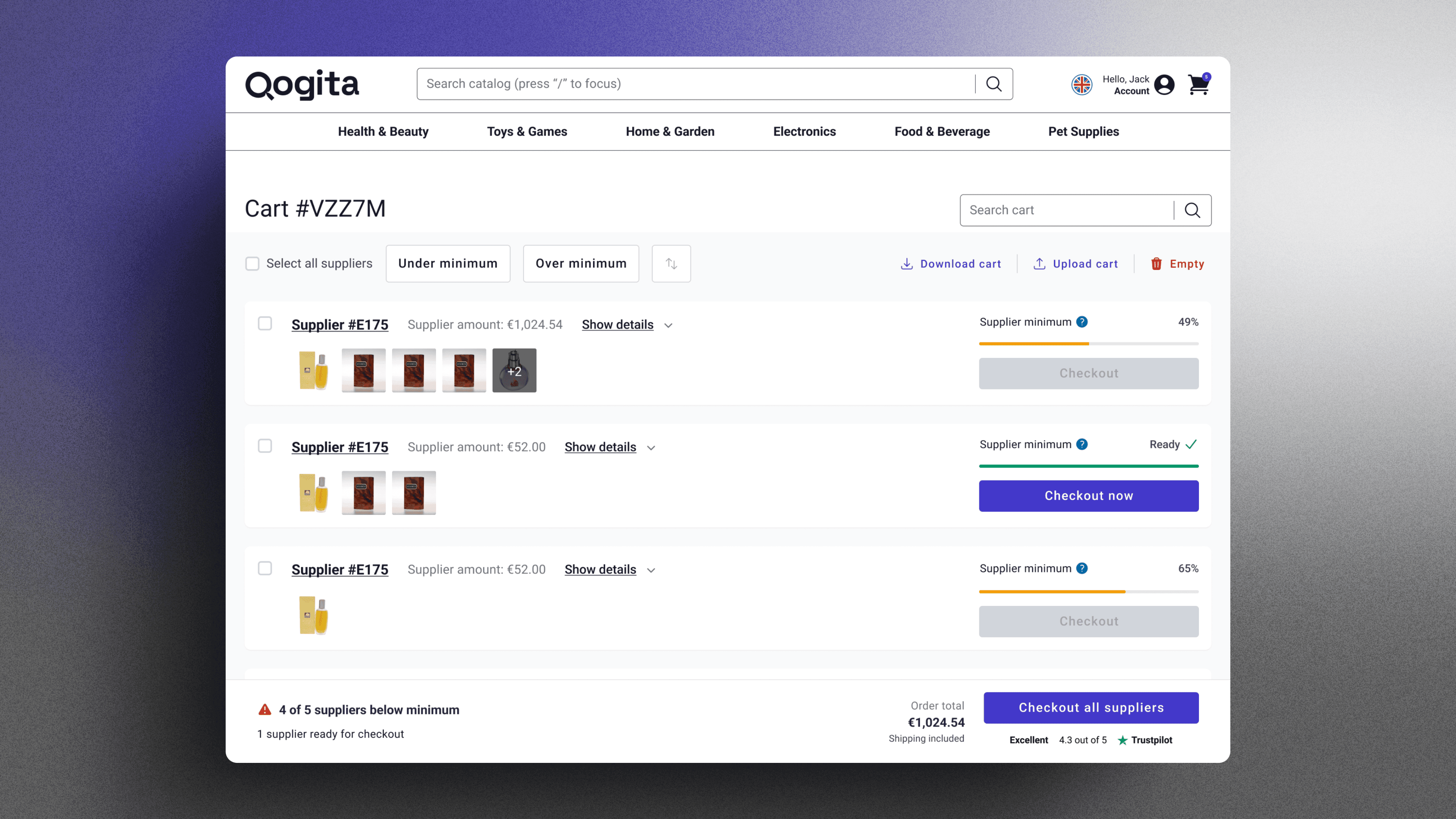The height and width of the screenshot is (819, 1456).
Task: Click help icon beside Ready supplier minimum
Action: click(1082, 444)
